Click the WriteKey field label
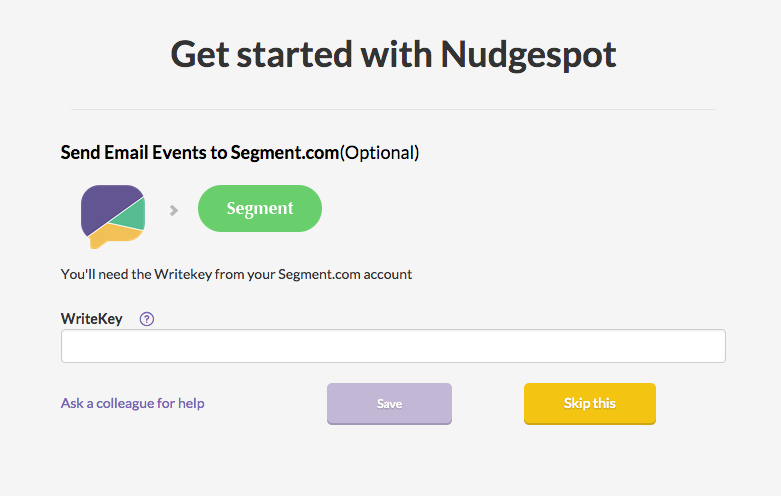 pos(92,319)
